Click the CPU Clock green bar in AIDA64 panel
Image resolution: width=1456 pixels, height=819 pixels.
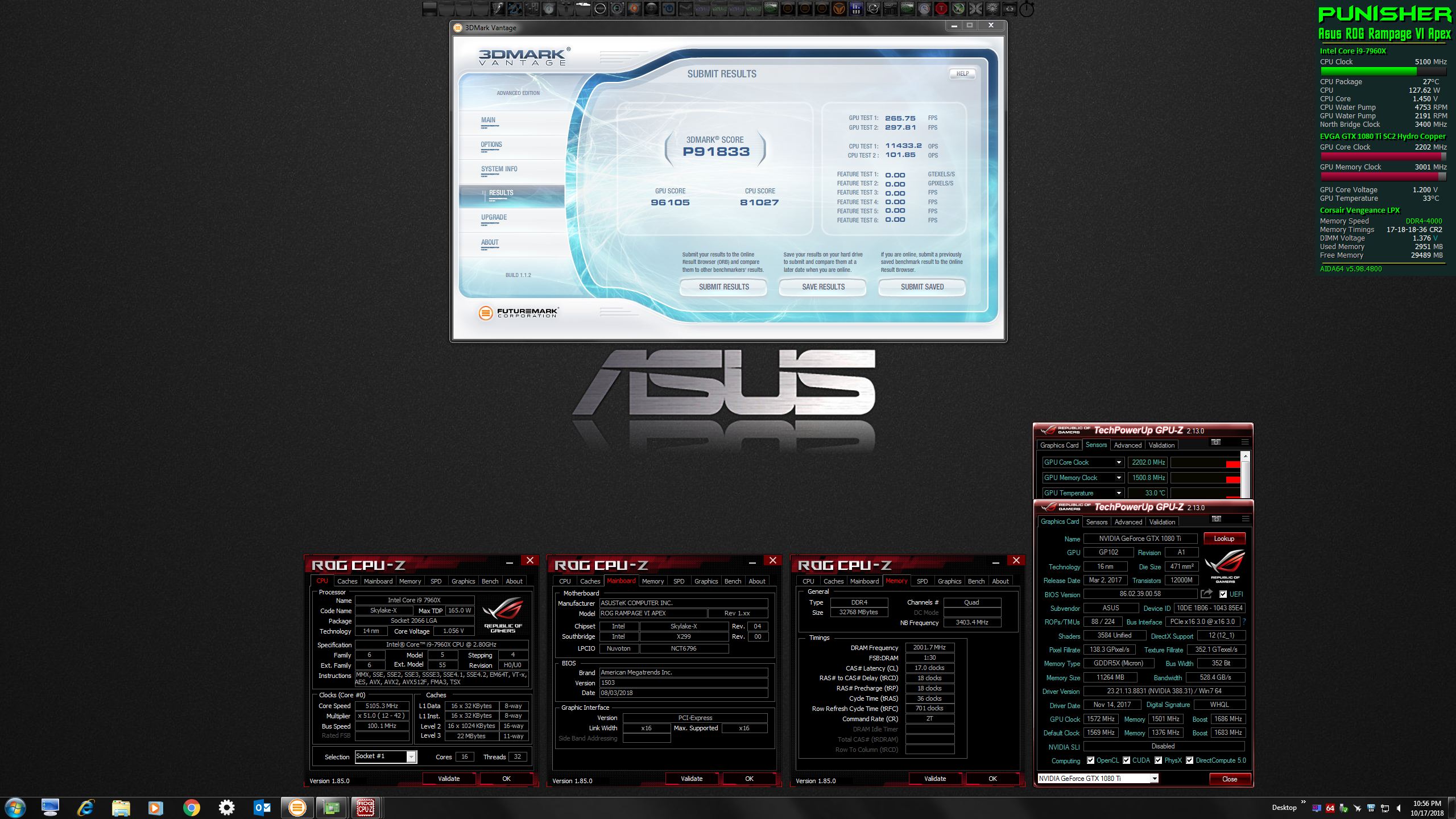click(1383, 72)
